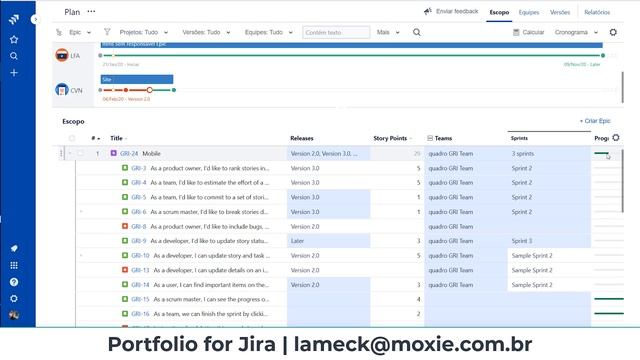Switch to the Relatórios tab
The height and width of the screenshot is (360, 640).
tap(597, 12)
